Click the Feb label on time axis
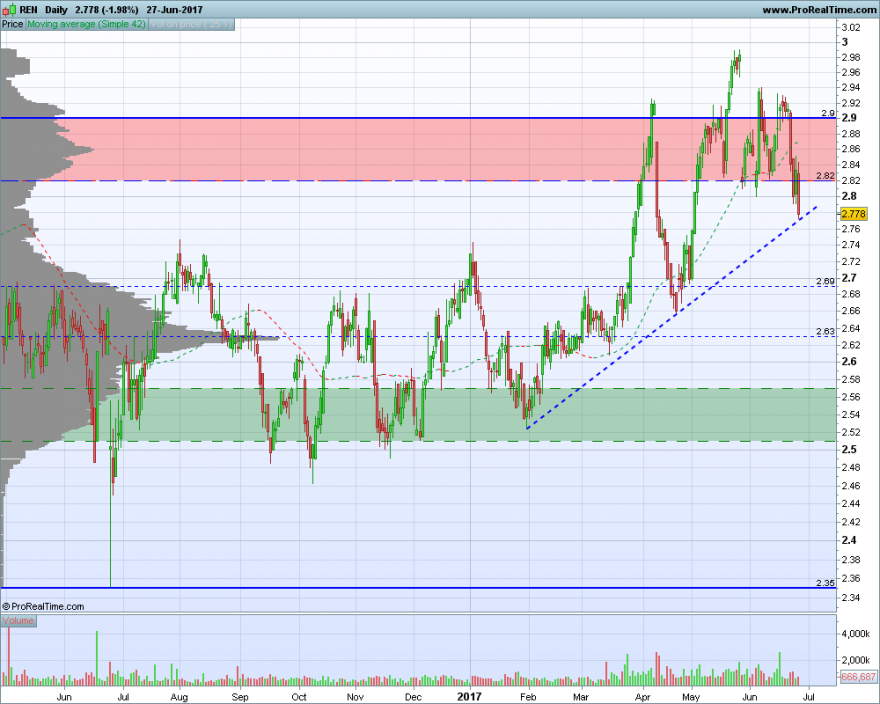The height and width of the screenshot is (704, 880). click(528, 697)
